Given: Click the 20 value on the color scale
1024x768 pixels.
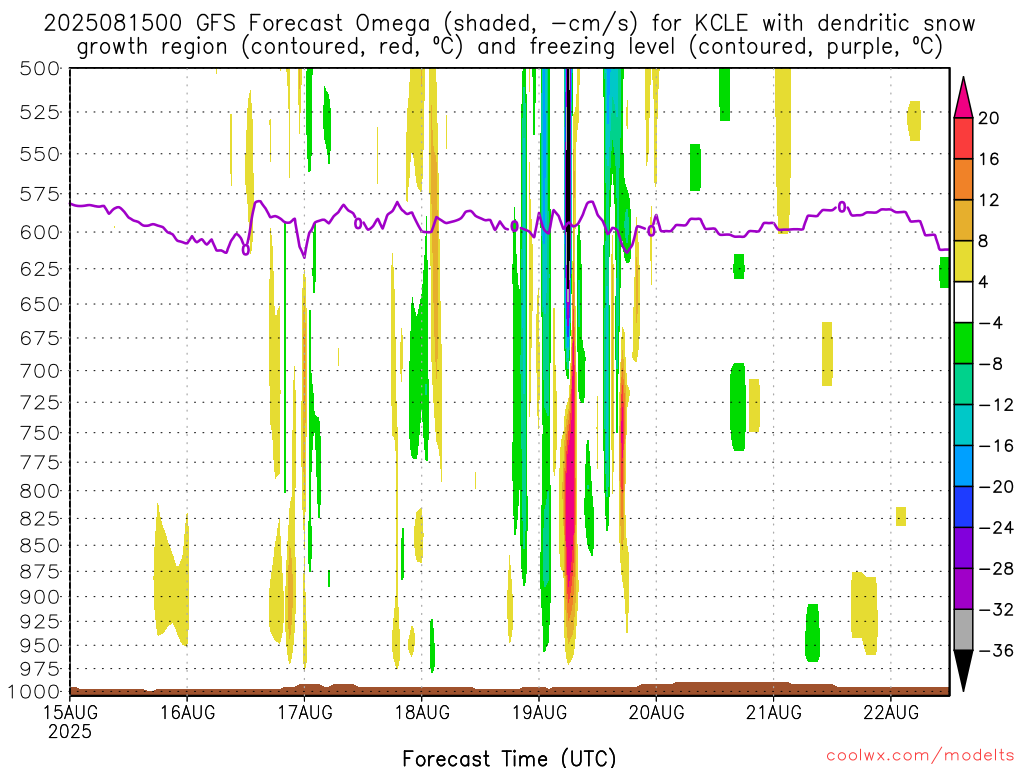Looking at the screenshot, I should click(x=989, y=118).
